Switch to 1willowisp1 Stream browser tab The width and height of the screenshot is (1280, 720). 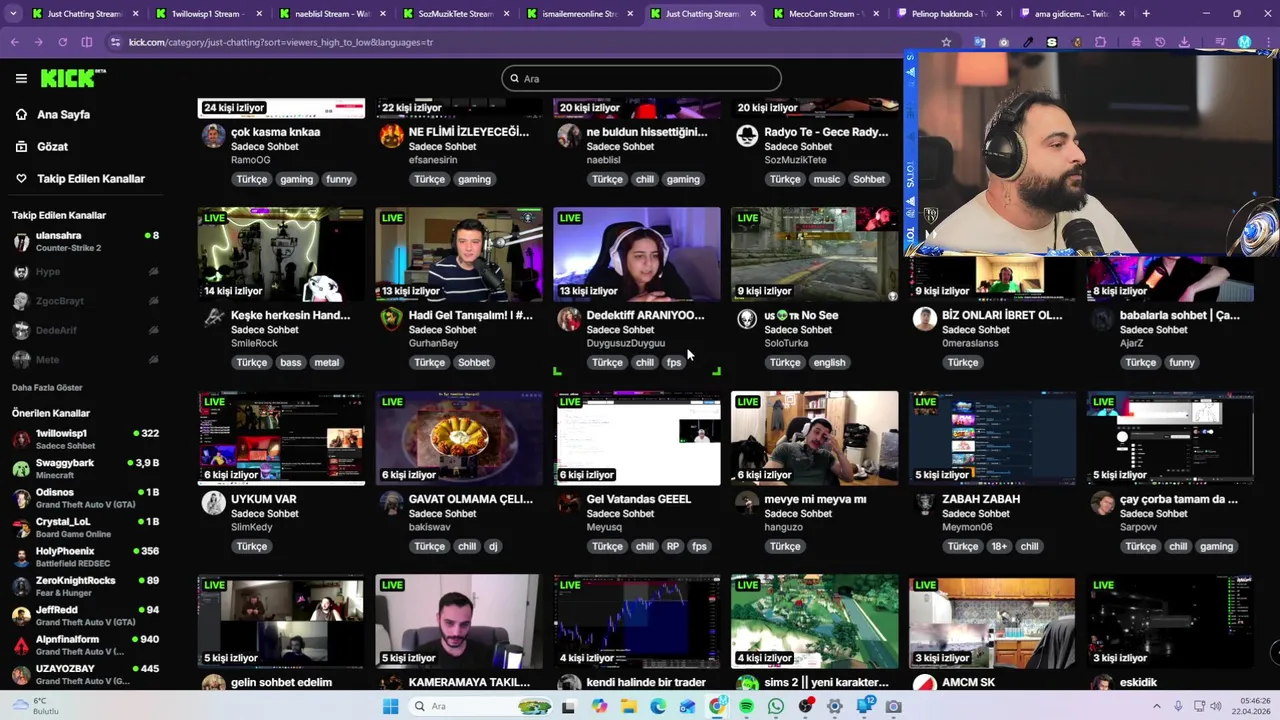pyautogui.click(x=208, y=14)
